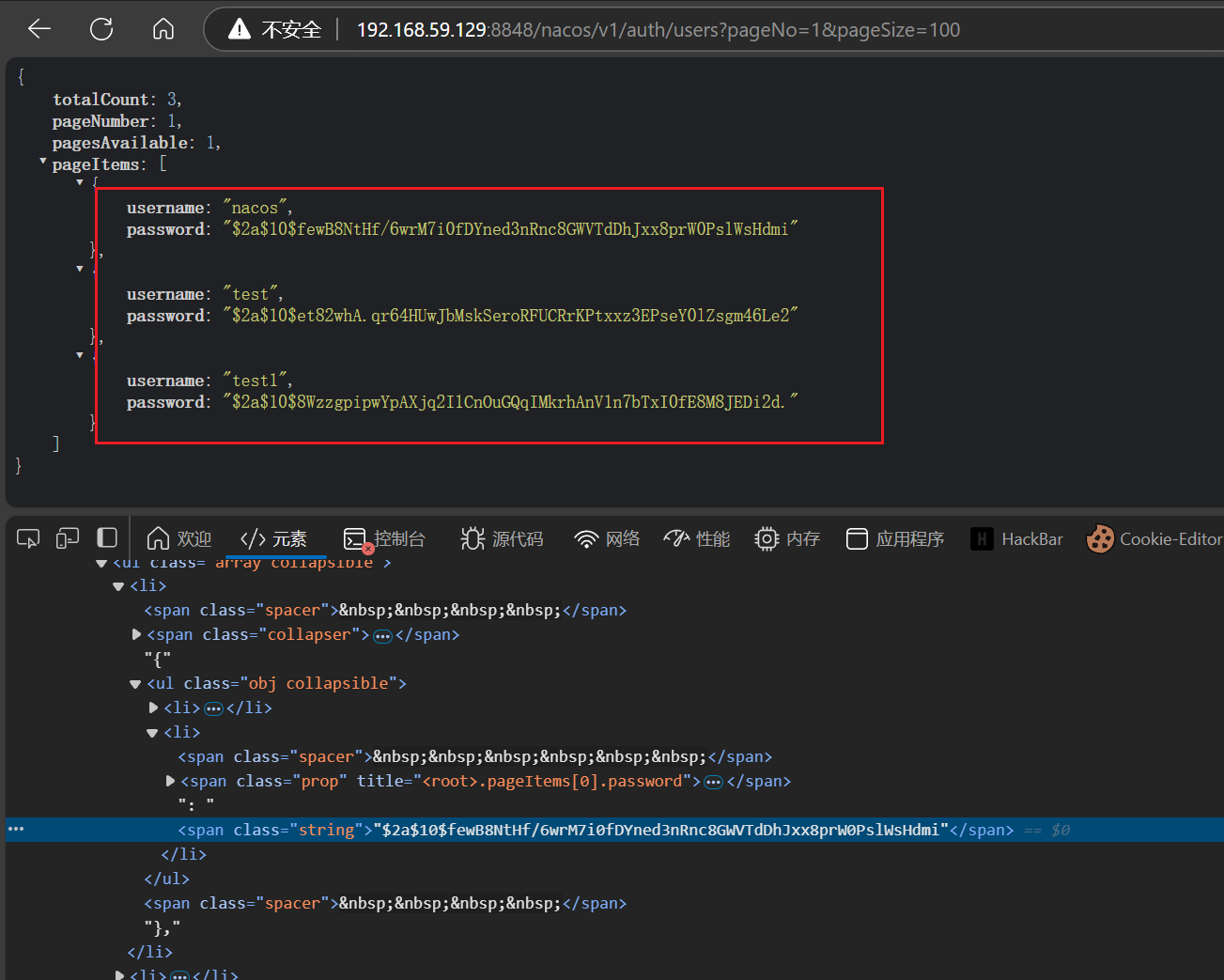The height and width of the screenshot is (980, 1224).
Task: Collapse the pageItems array in JSON view
Action: (43, 162)
